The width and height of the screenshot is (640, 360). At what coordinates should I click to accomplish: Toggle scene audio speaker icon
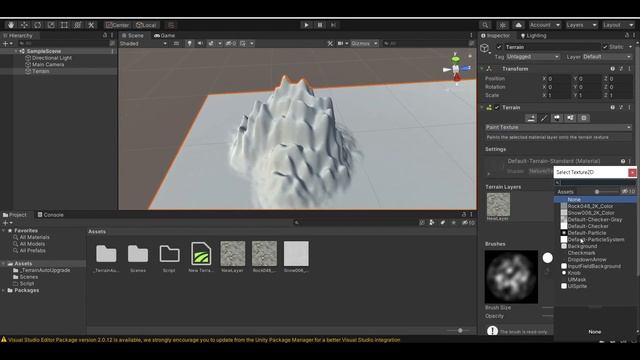pos(200,43)
